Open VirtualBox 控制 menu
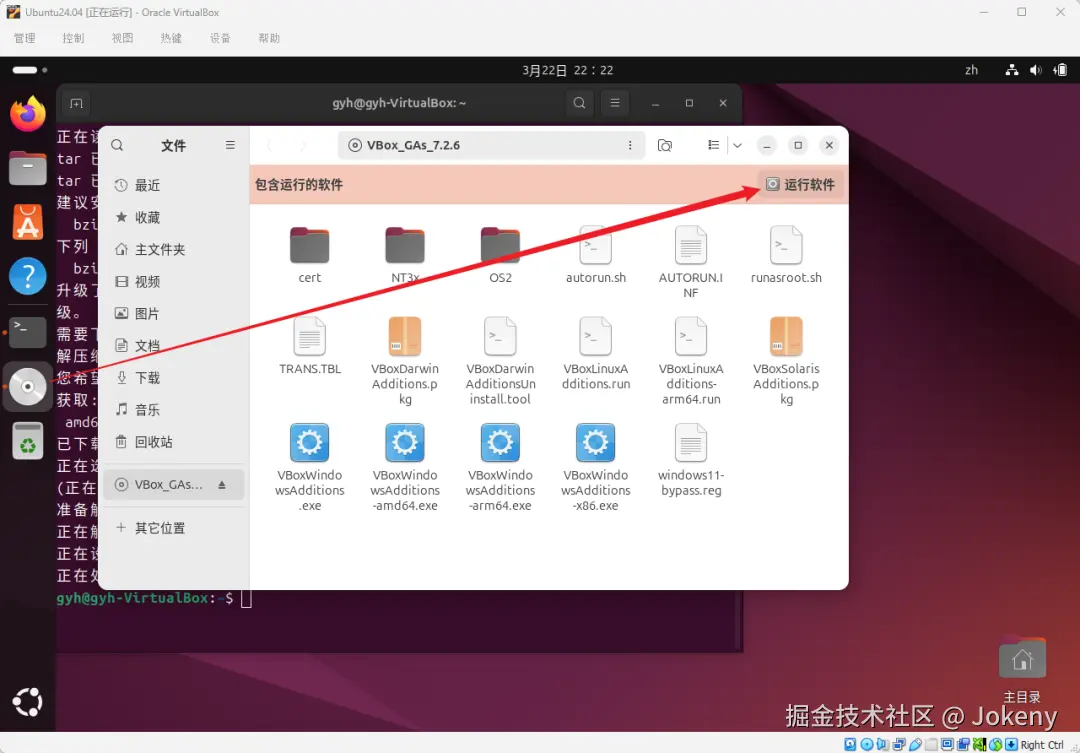This screenshot has width=1080, height=753. [73, 38]
